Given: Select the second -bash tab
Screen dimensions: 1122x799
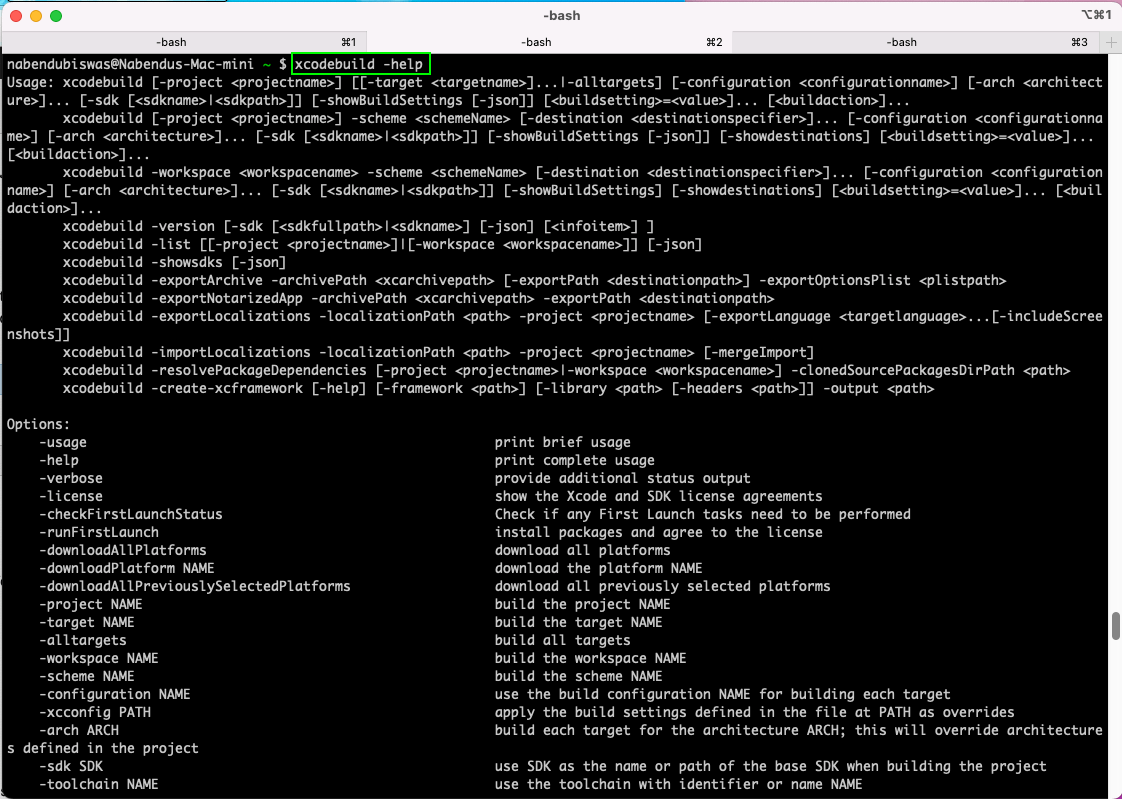Looking at the screenshot, I should point(537,42).
